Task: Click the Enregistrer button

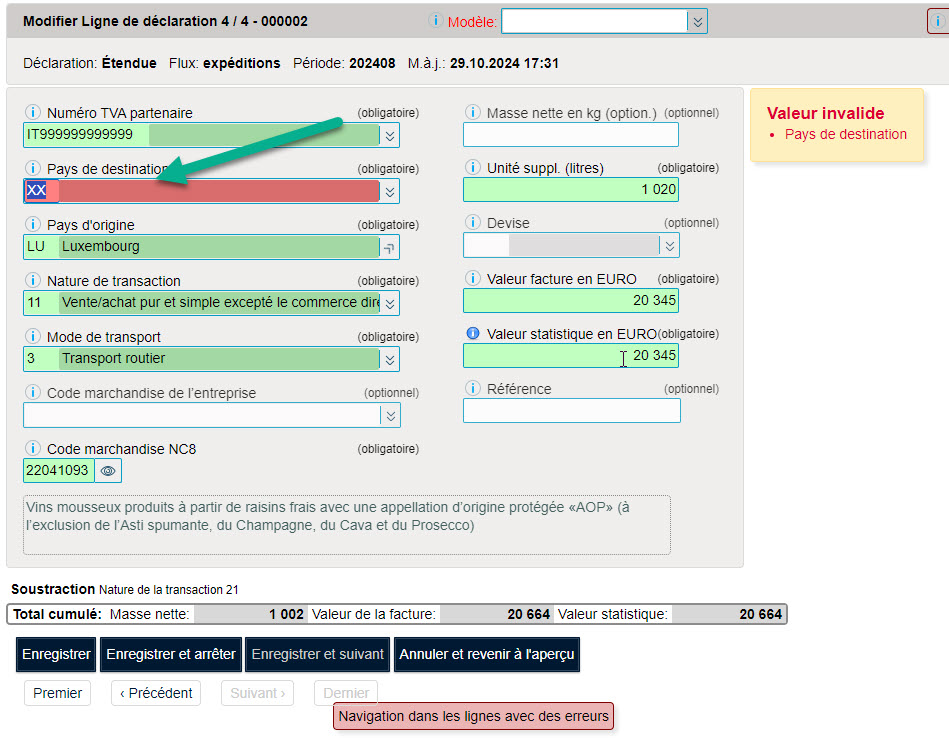Action: click(x=56, y=654)
